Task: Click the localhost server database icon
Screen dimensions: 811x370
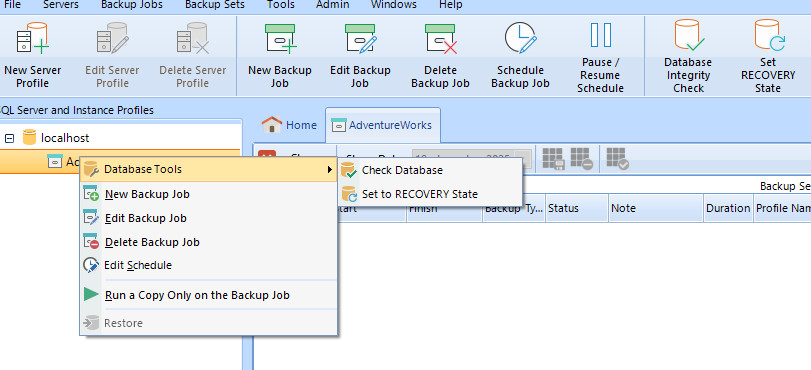Action: (x=29, y=138)
